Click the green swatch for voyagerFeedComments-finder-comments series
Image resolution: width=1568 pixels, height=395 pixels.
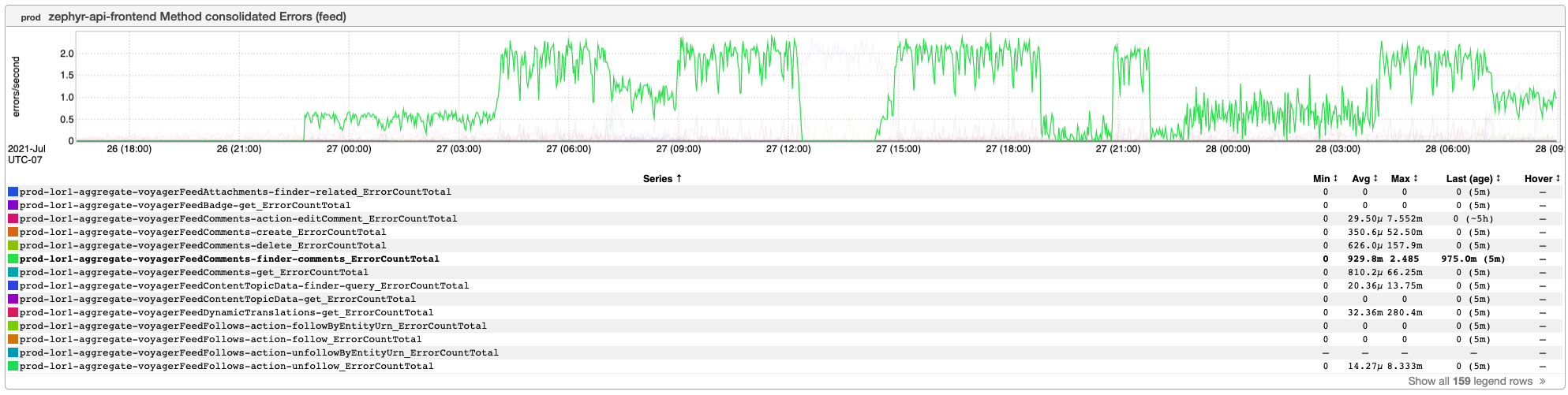tap(13, 259)
